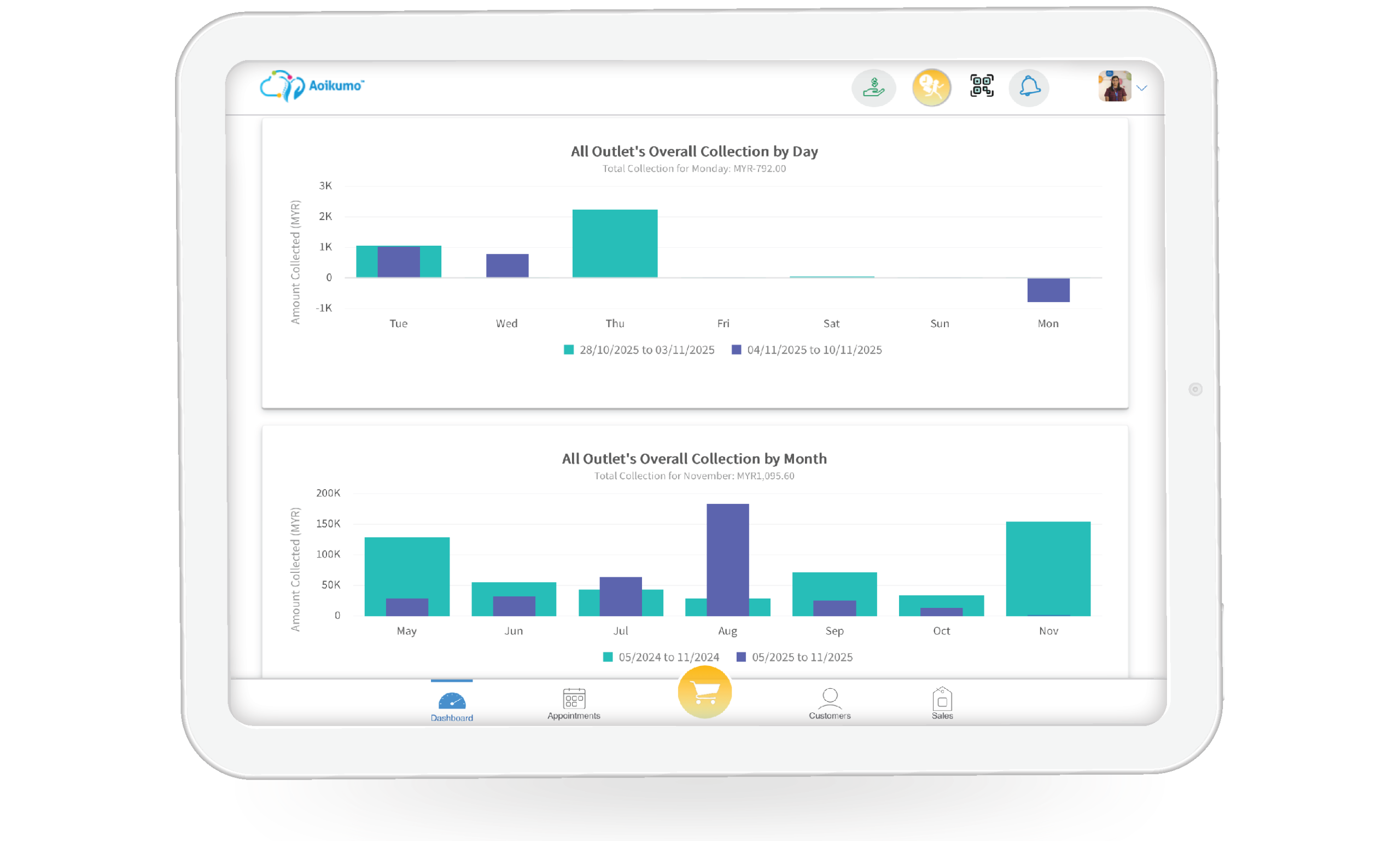Tap the tablet camera dot
The height and width of the screenshot is (841, 1400).
(1195, 390)
